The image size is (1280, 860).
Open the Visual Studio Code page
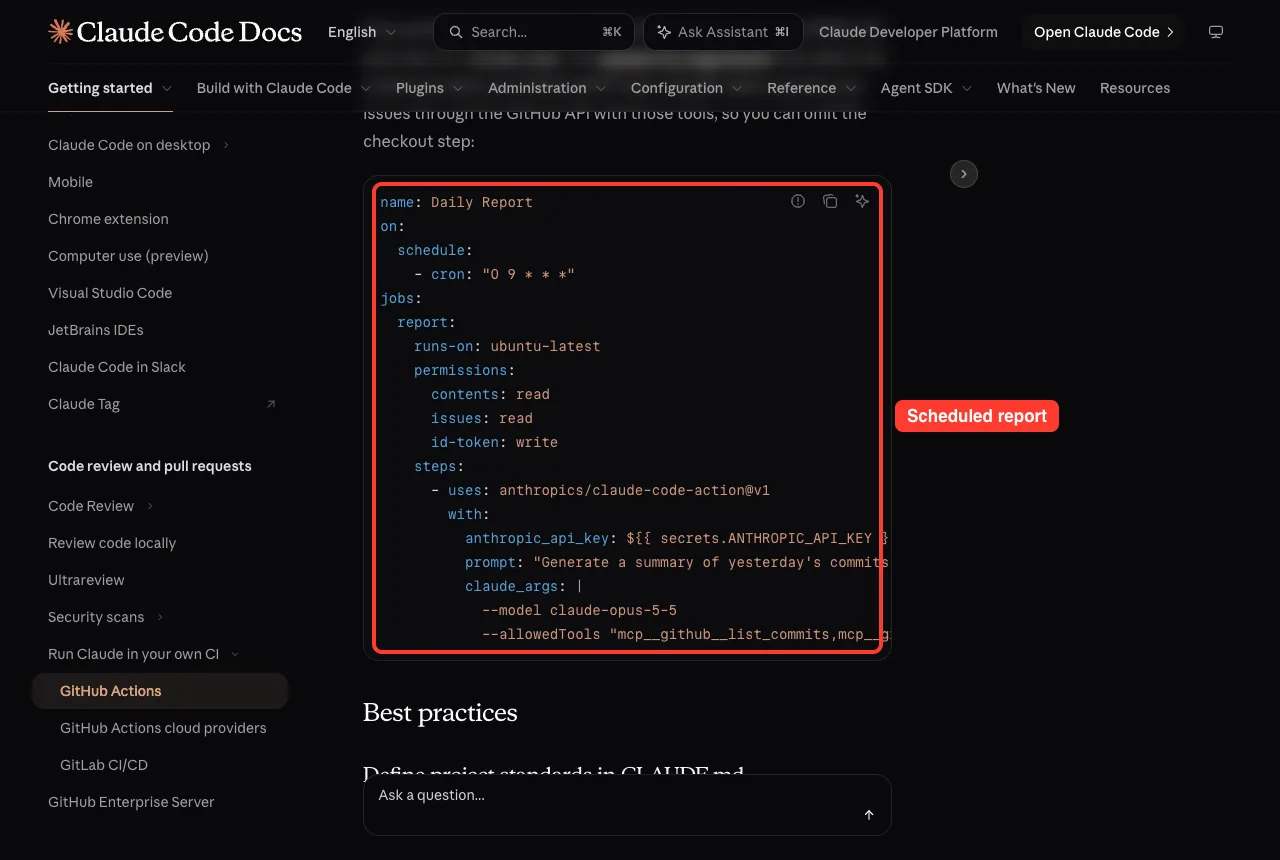pos(110,293)
